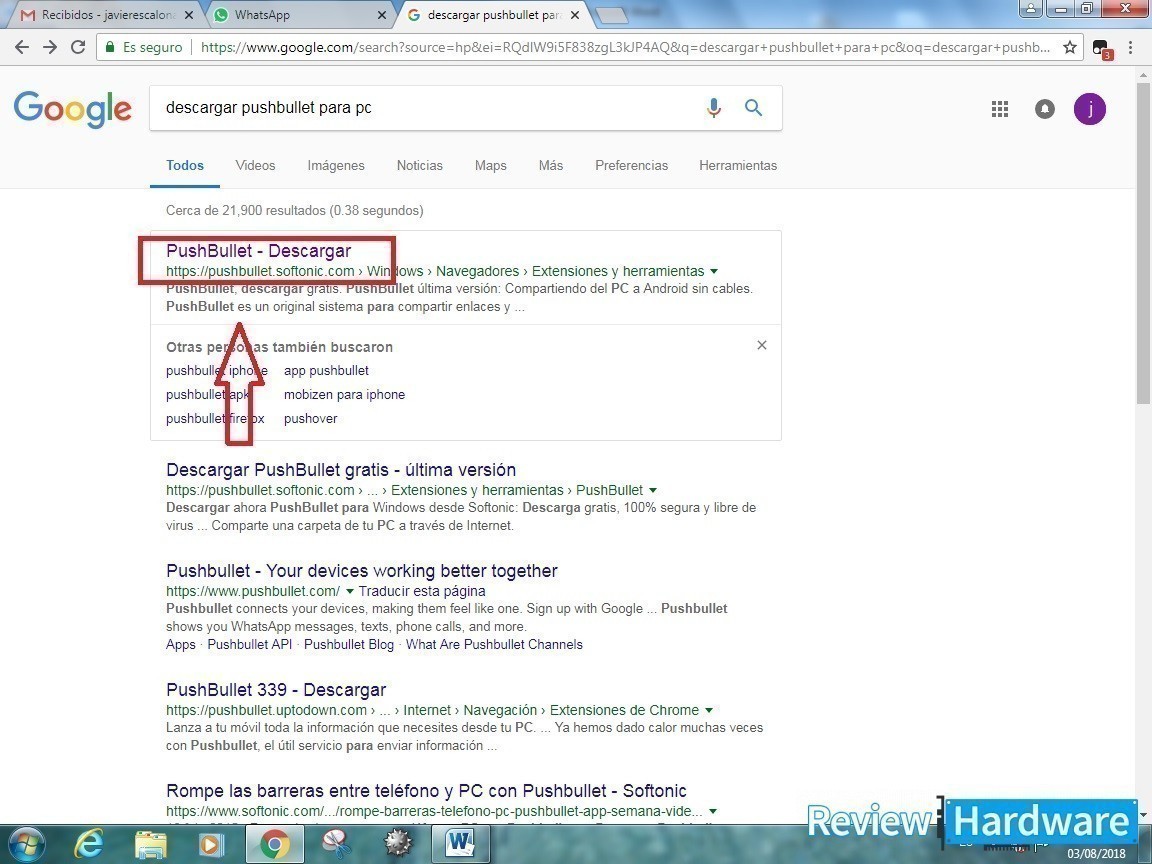Switch to Chrome in the taskbar

click(273, 844)
